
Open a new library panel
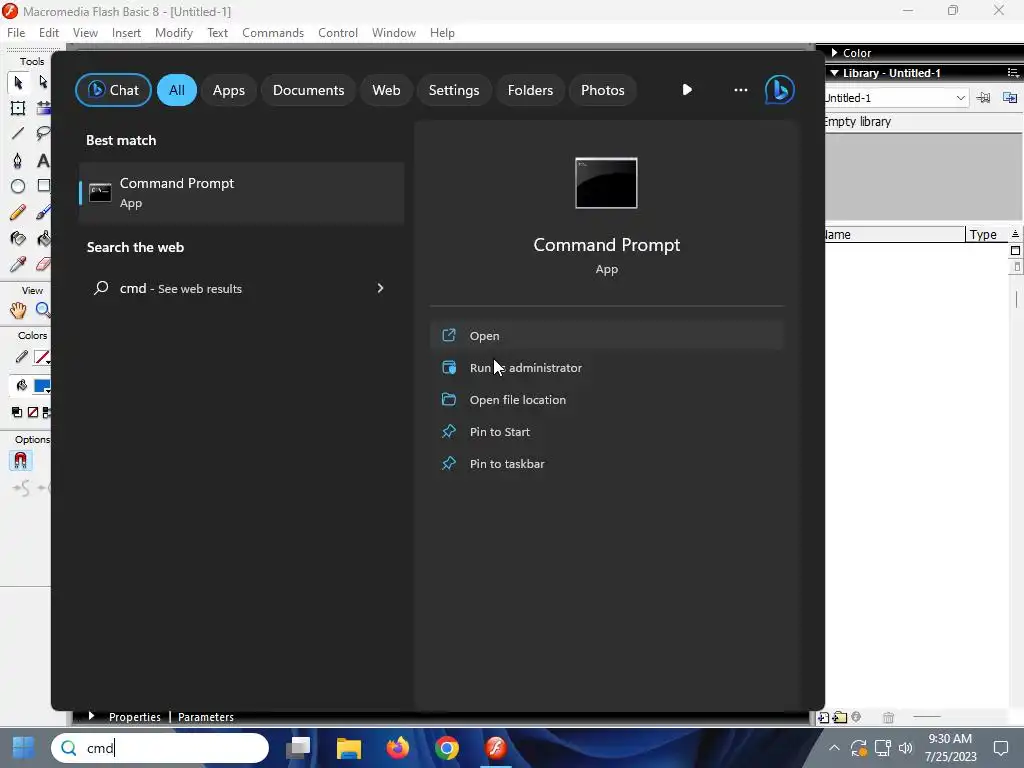[1010, 98]
